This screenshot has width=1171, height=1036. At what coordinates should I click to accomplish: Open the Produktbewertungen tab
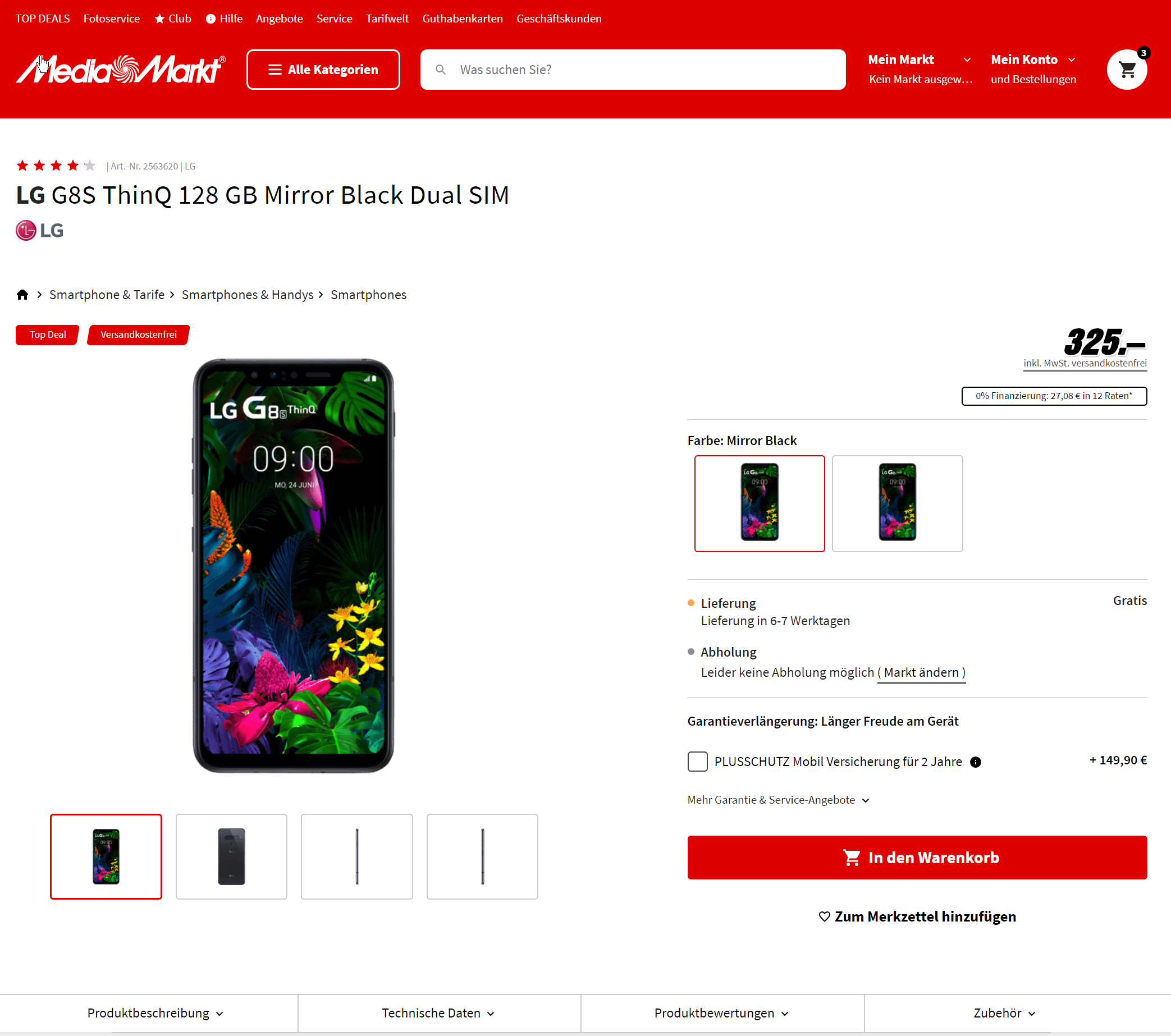click(x=722, y=1013)
